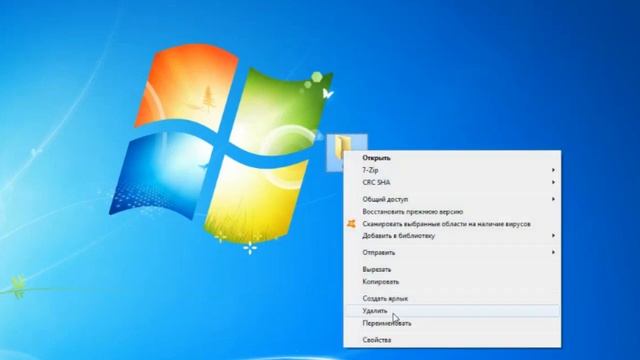Expand the CRC SHA submenu arrow
This screenshot has height=360, width=640.
[x=553, y=182]
